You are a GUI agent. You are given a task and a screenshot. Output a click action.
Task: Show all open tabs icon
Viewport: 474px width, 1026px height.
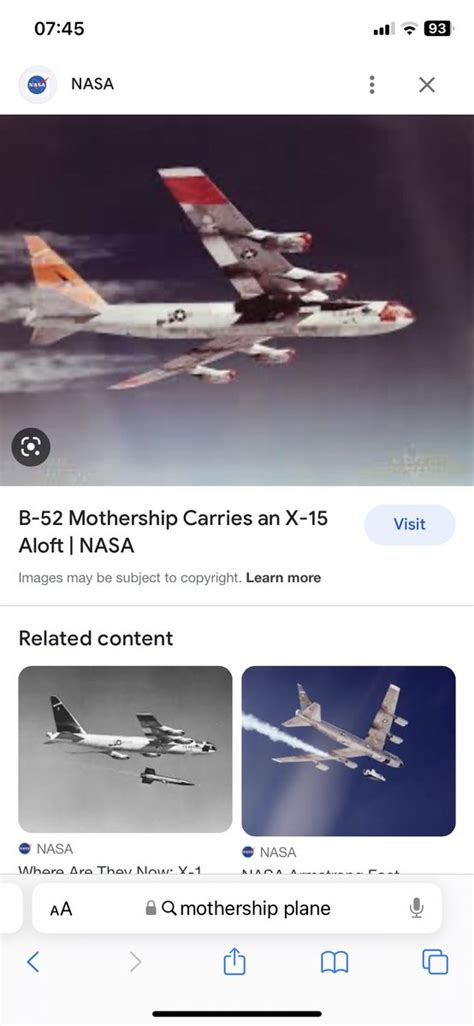(x=435, y=962)
